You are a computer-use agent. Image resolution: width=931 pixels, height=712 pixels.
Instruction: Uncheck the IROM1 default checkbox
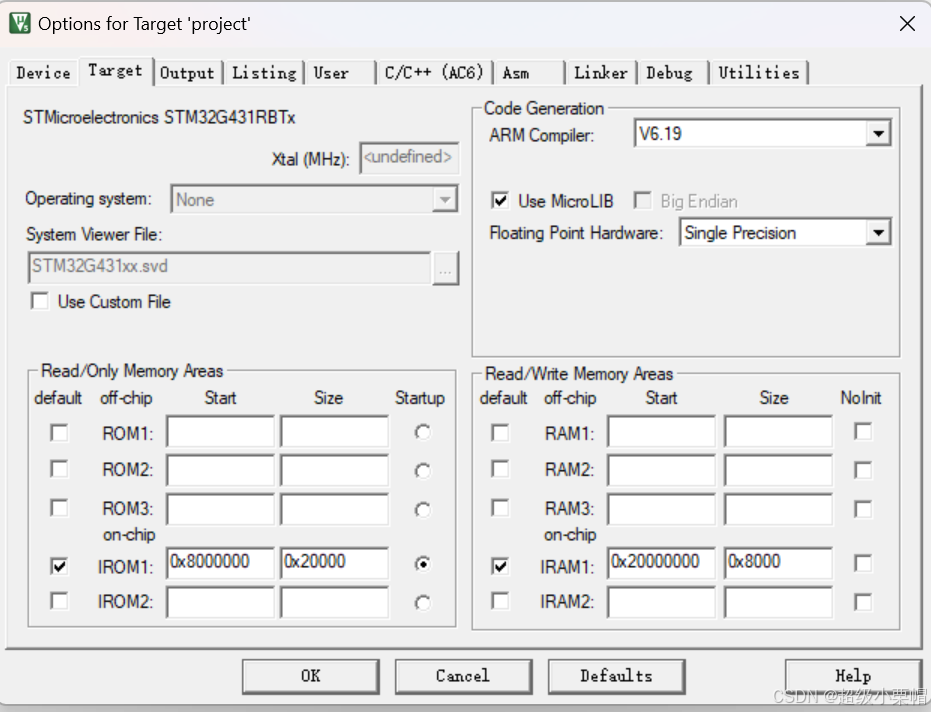(x=59, y=566)
